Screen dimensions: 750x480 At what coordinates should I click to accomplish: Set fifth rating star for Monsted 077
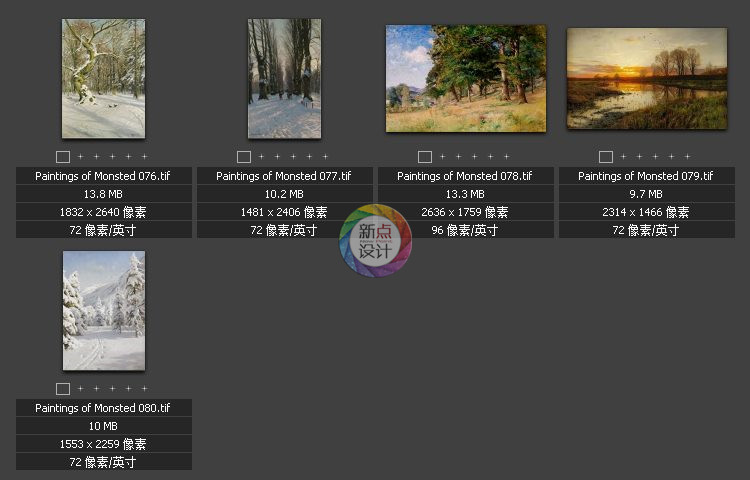pyautogui.click(x=325, y=156)
